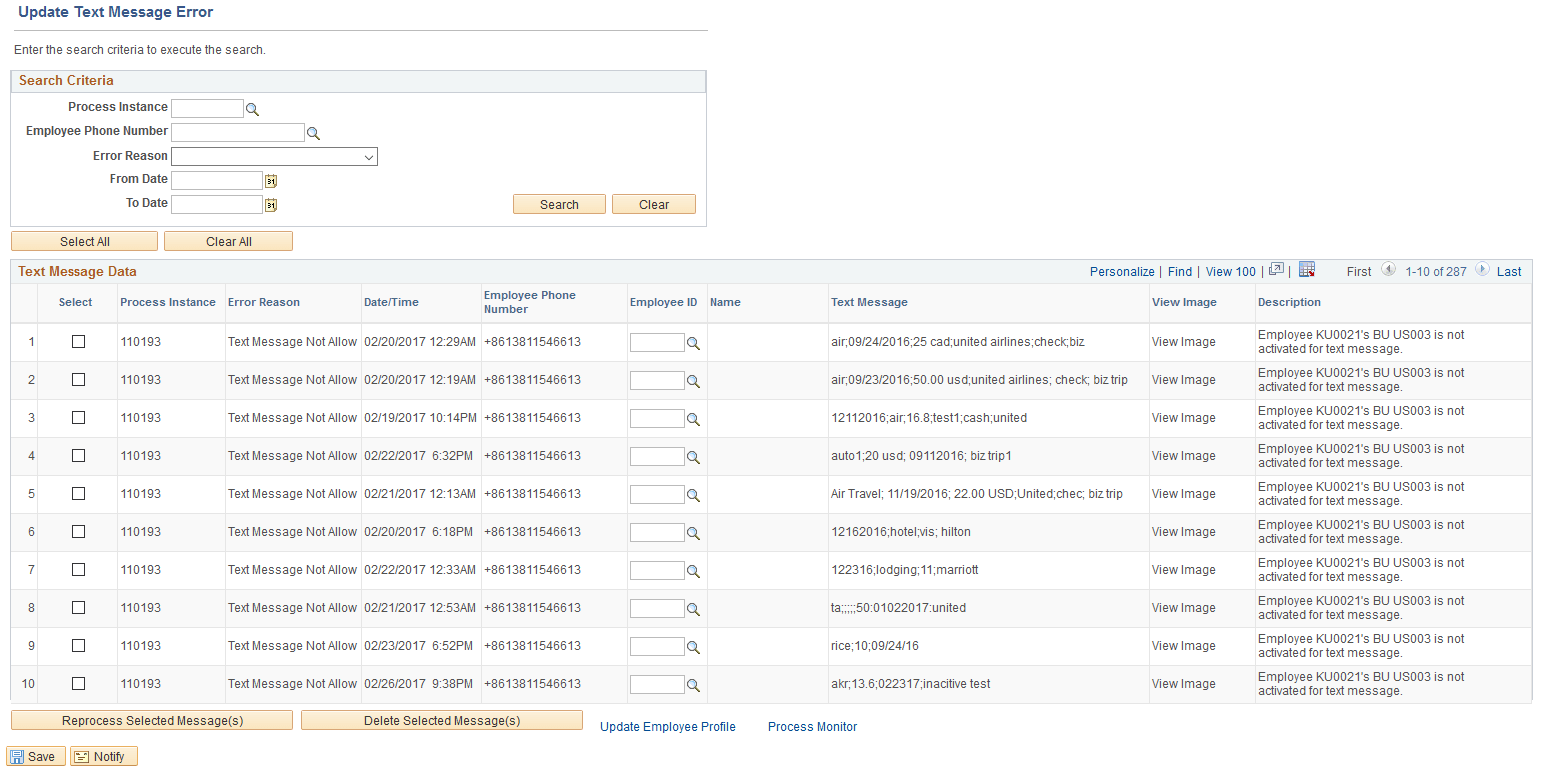Look up Employee ID in row 3
Viewport: 1556px width, 775px height.
(693, 419)
